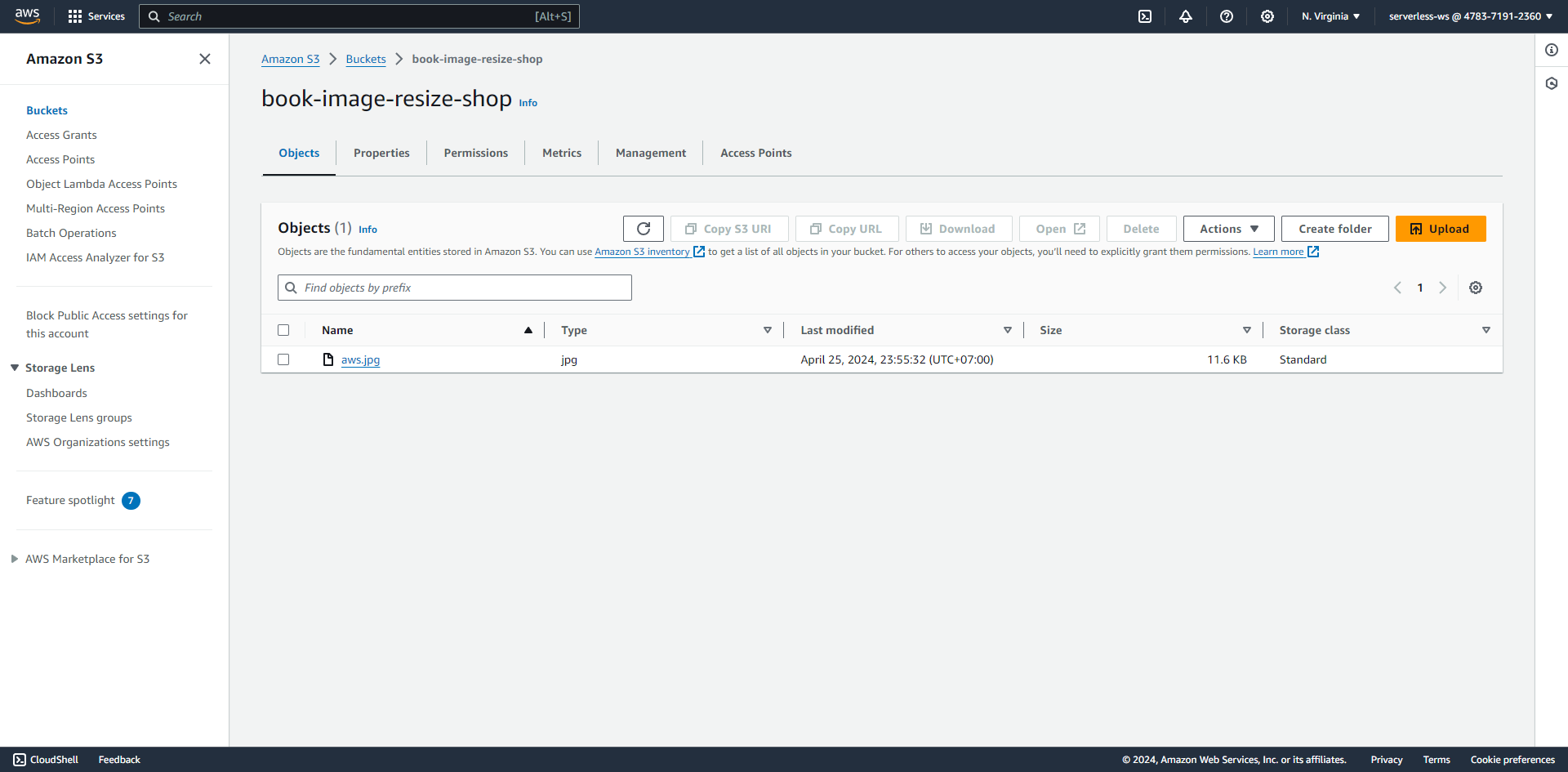Open Batch Operations in sidebar
The image size is (1568, 772).
[x=71, y=233]
